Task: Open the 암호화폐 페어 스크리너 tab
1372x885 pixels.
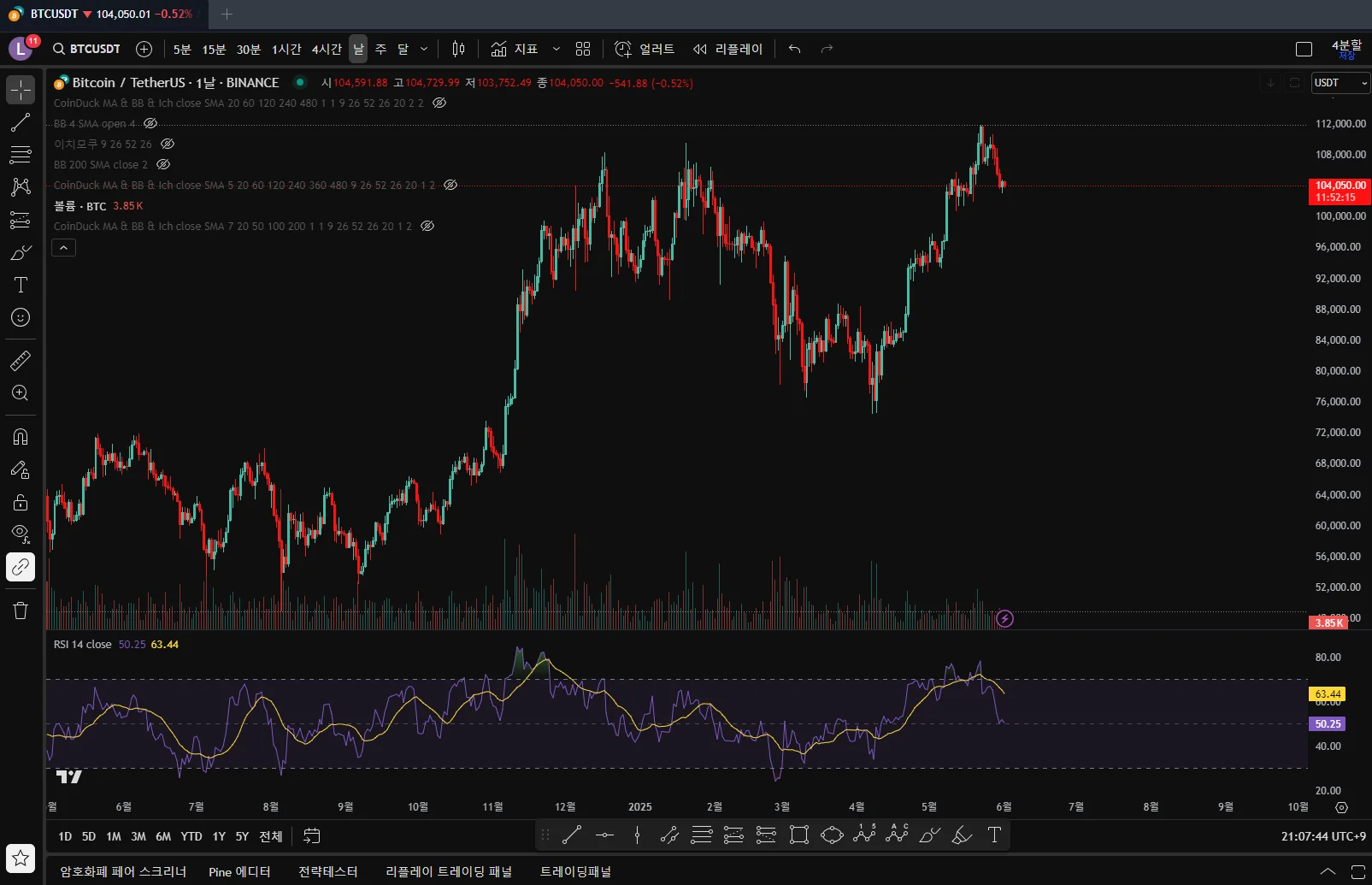Action: pyautogui.click(x=123, y=871)
